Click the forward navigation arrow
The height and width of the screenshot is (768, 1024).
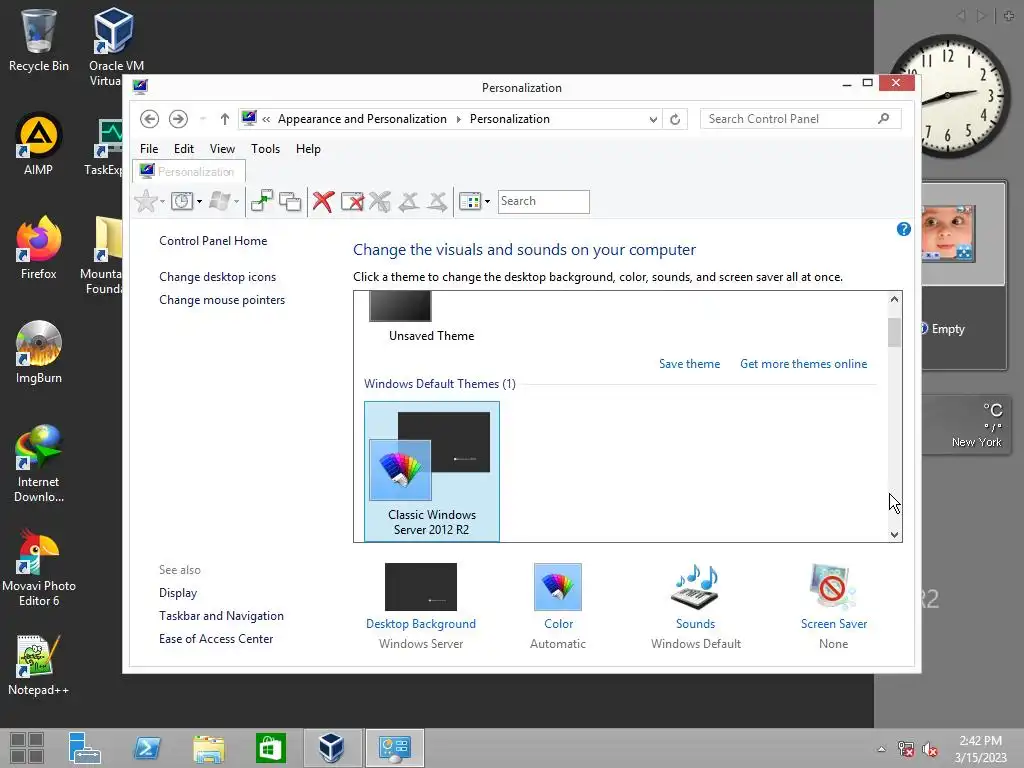coord(178,119)
